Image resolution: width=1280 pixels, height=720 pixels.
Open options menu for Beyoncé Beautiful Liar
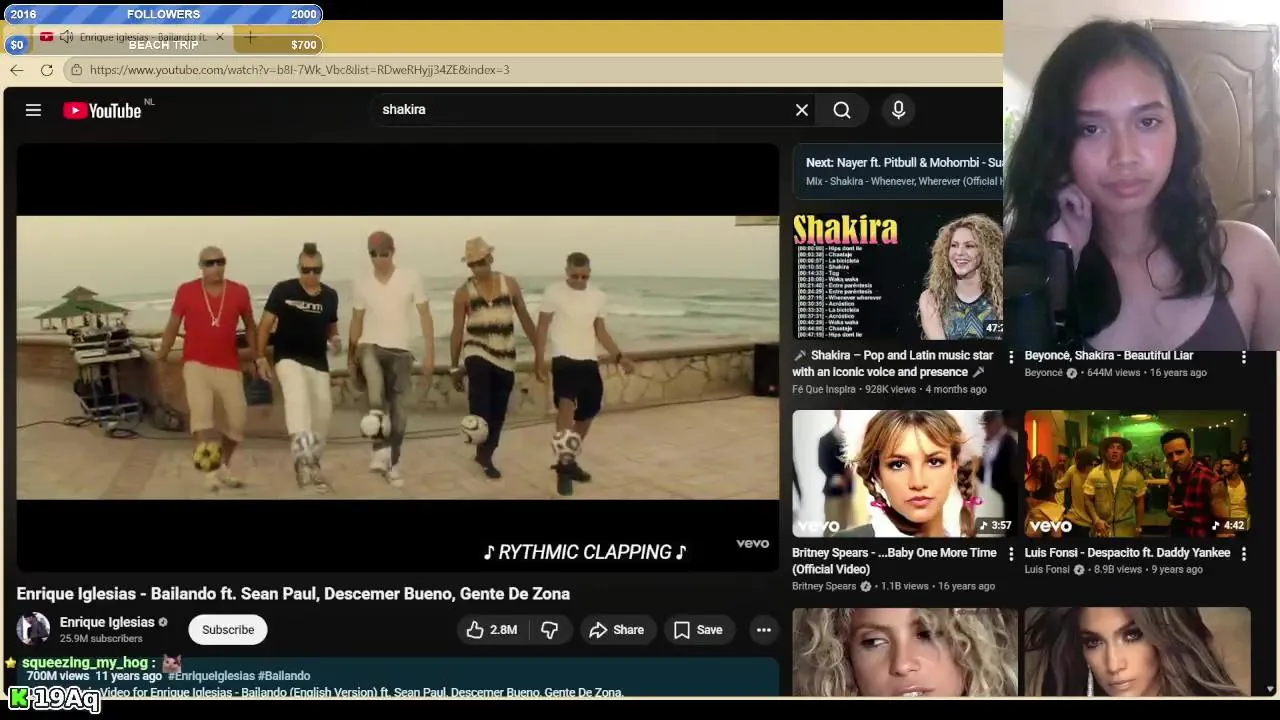pos(1243,357)
